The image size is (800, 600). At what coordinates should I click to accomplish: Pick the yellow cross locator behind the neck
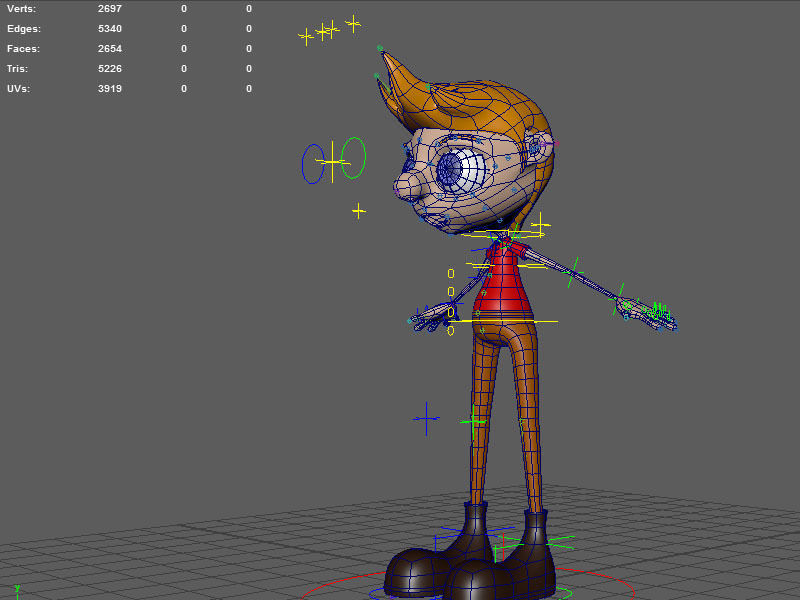coord(540,224)
